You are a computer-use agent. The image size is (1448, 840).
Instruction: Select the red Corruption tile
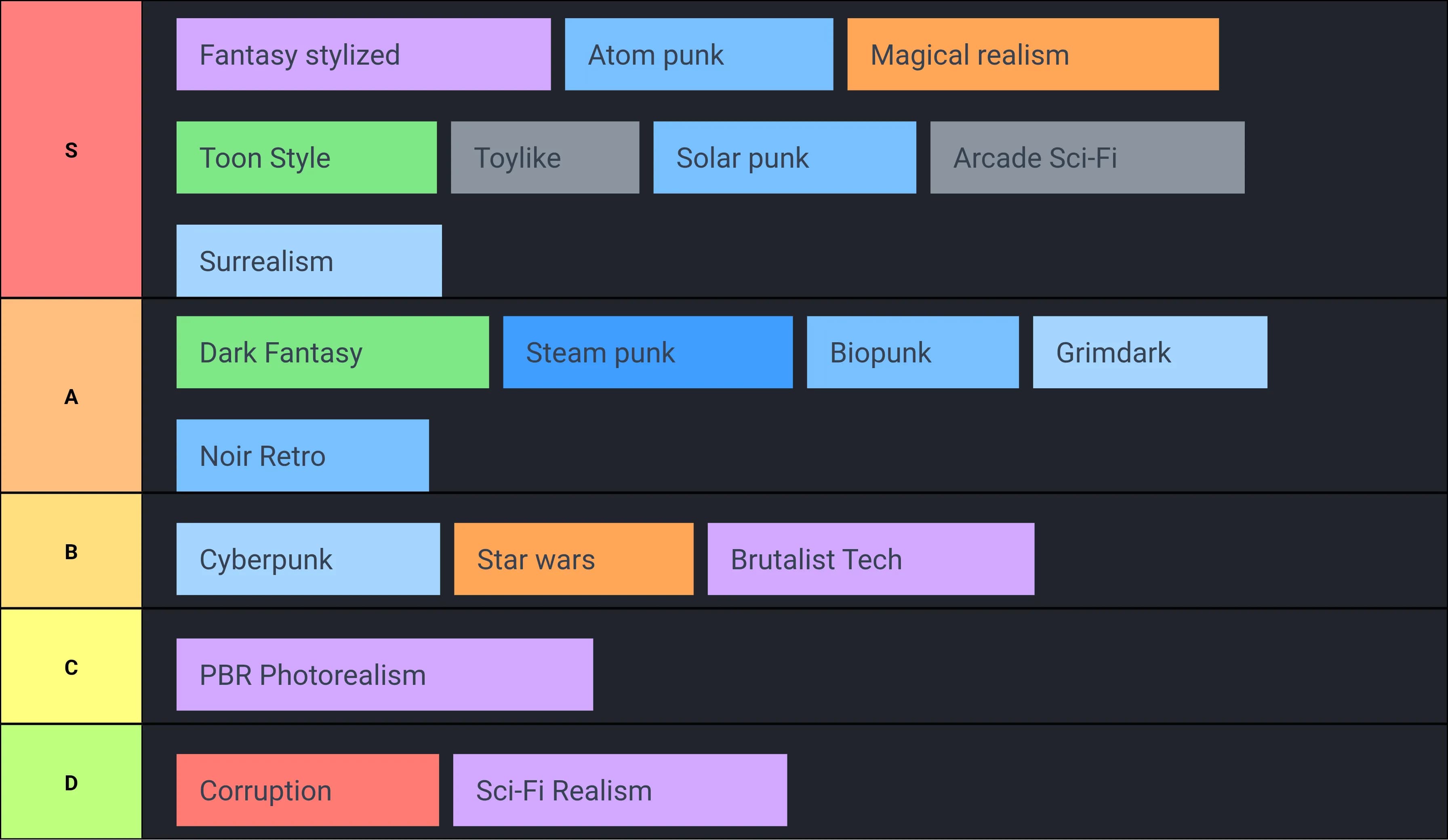point(307,790)
